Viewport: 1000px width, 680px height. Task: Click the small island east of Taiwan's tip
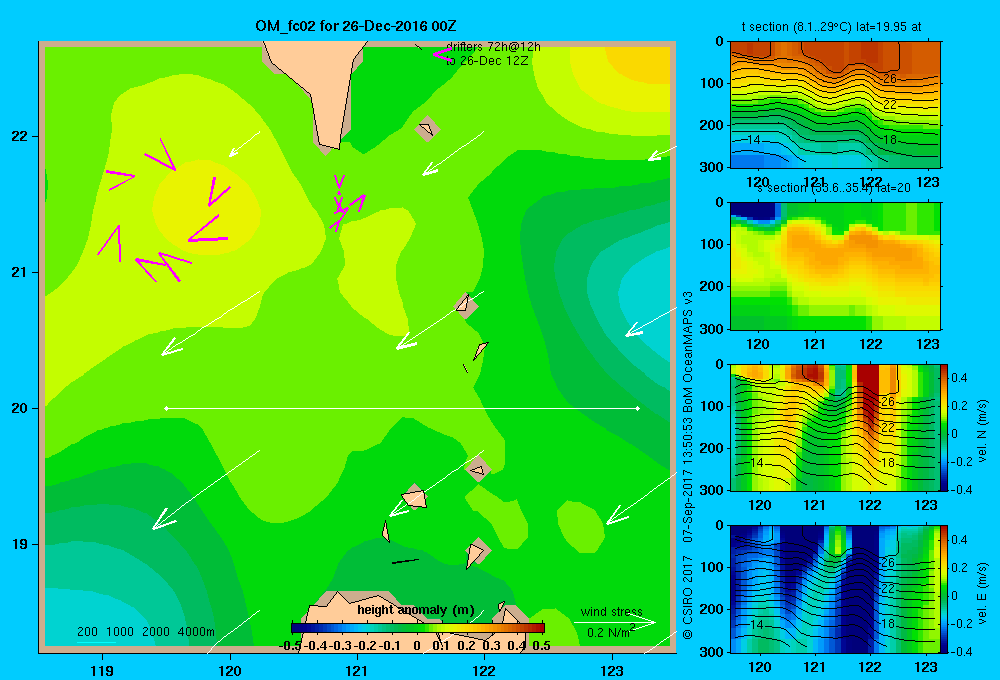(x=426, y=129)
